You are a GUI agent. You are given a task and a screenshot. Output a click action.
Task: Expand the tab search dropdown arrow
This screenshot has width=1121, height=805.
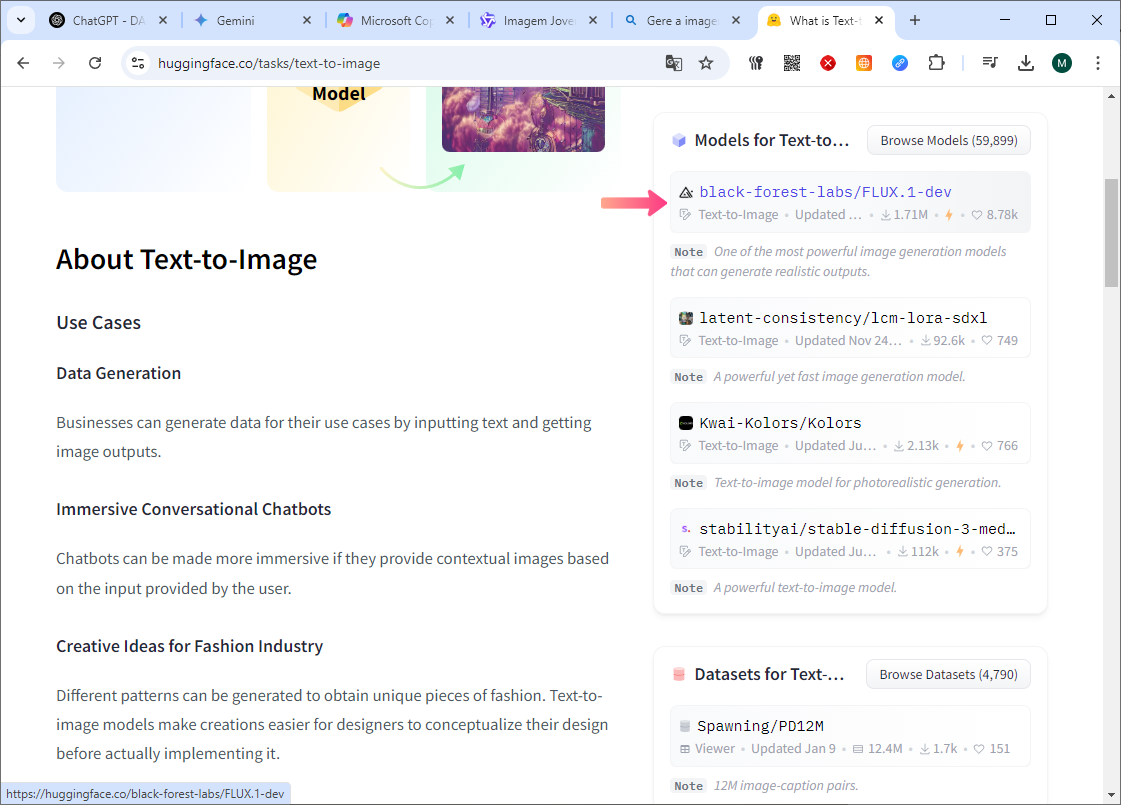pyautogui.click(x=21, y=20)
